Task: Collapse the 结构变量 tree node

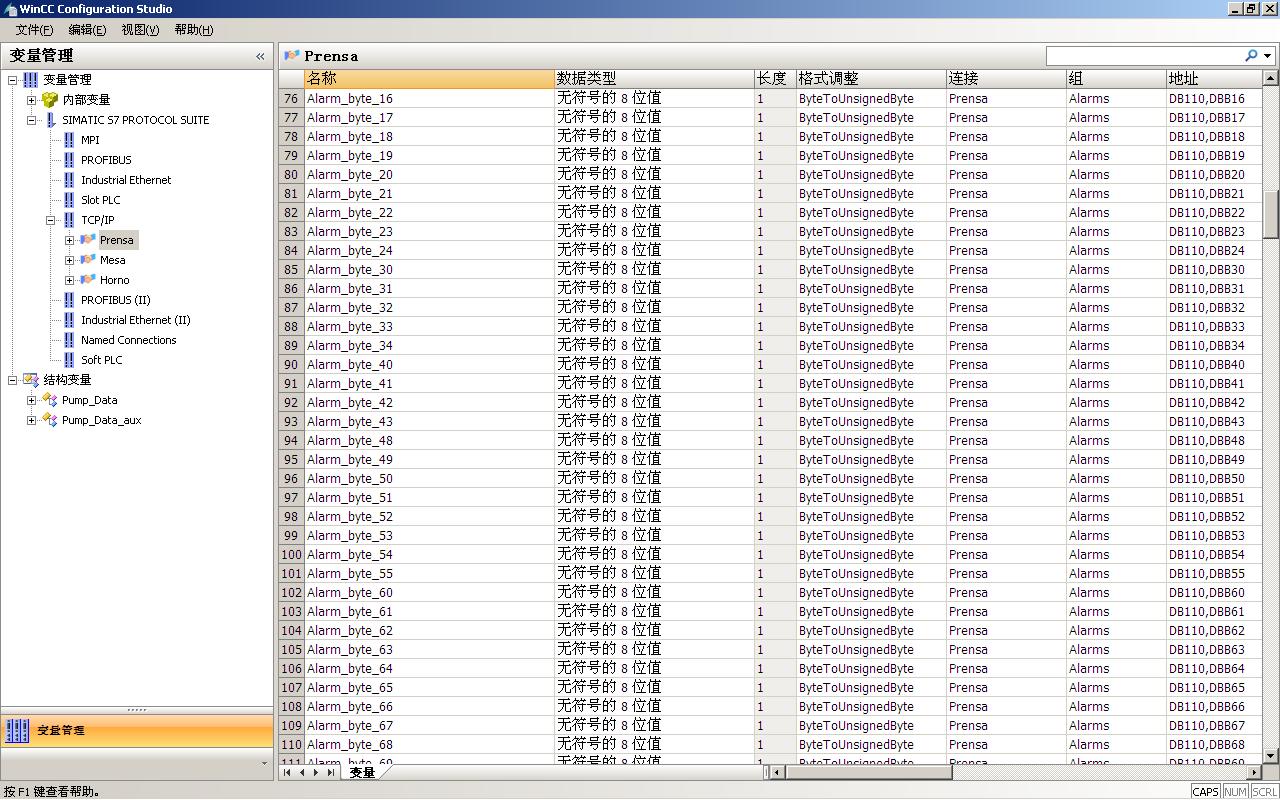Action: 12,380
